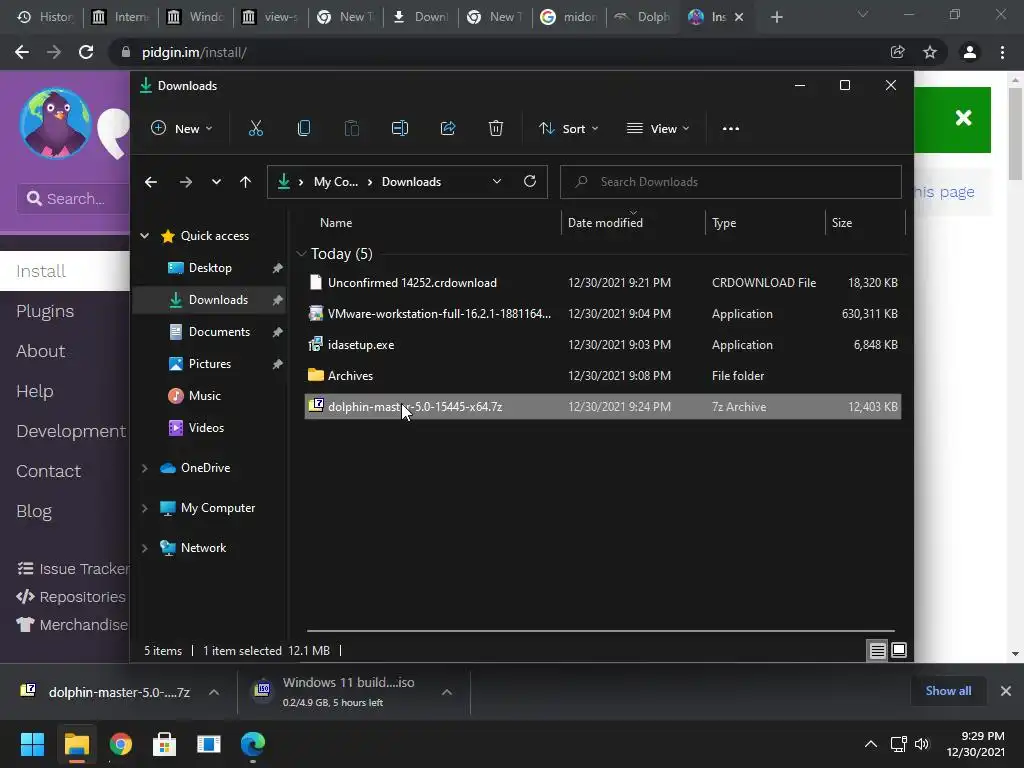
Task: Click the Cut icon in Explorer toolbar
Action: (255, 129)
